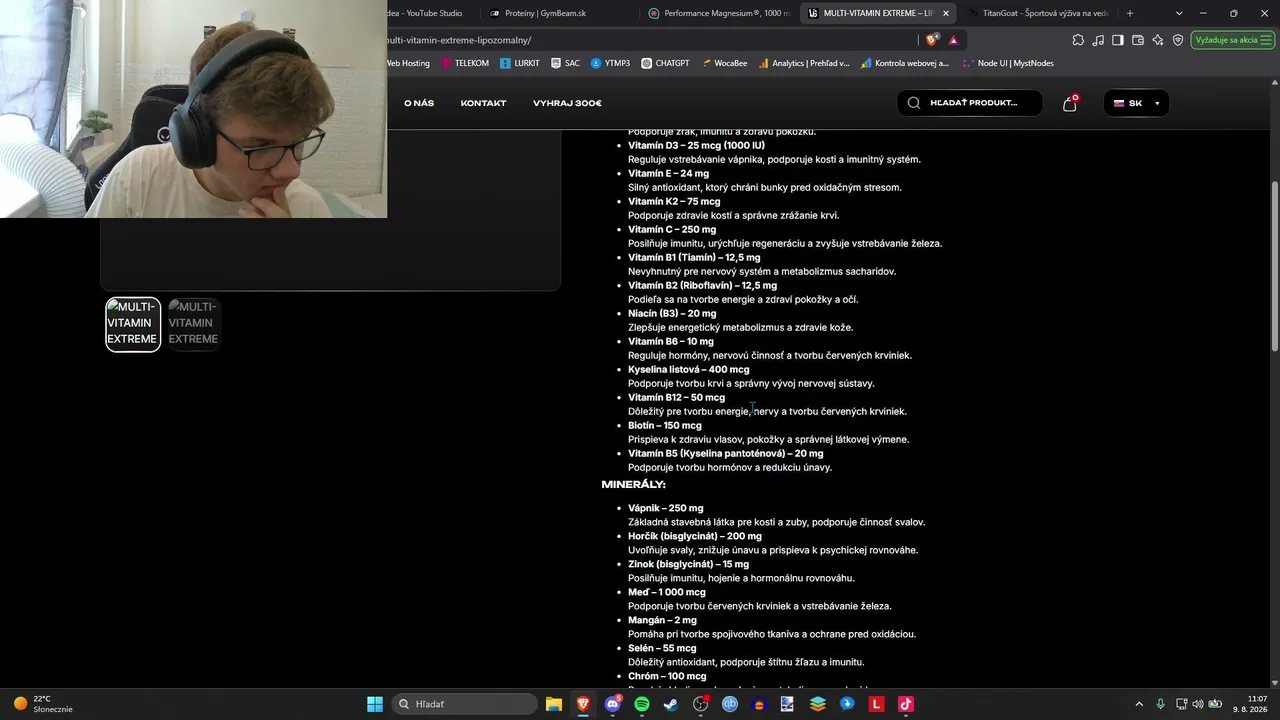Open the O NÁS menu item

click(419, 103)
